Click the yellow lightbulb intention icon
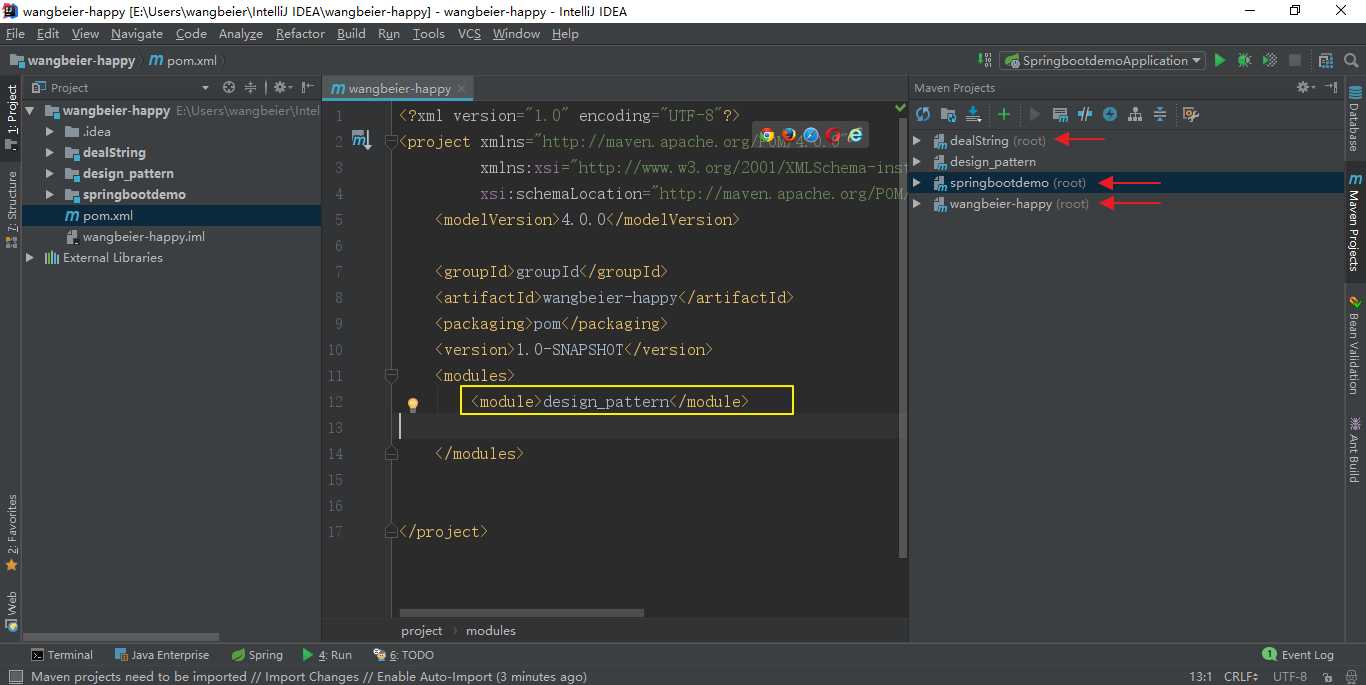The image size is (1366, 685). (412, 404)
